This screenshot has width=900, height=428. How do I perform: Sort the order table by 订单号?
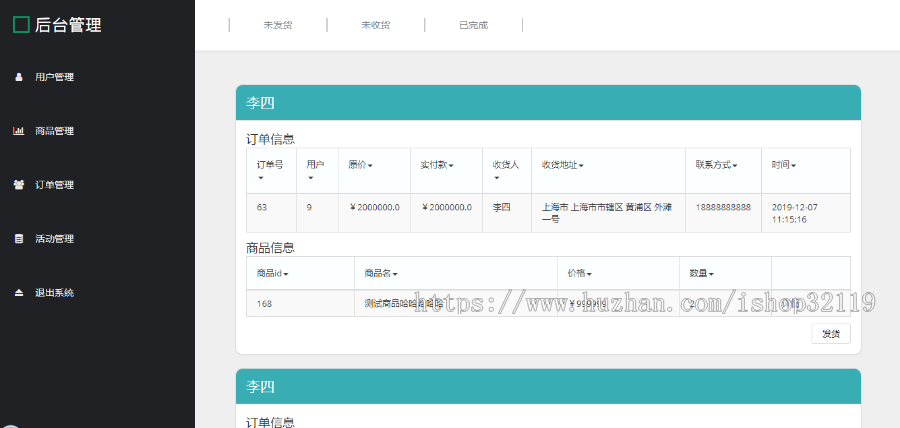coord(270,170)
